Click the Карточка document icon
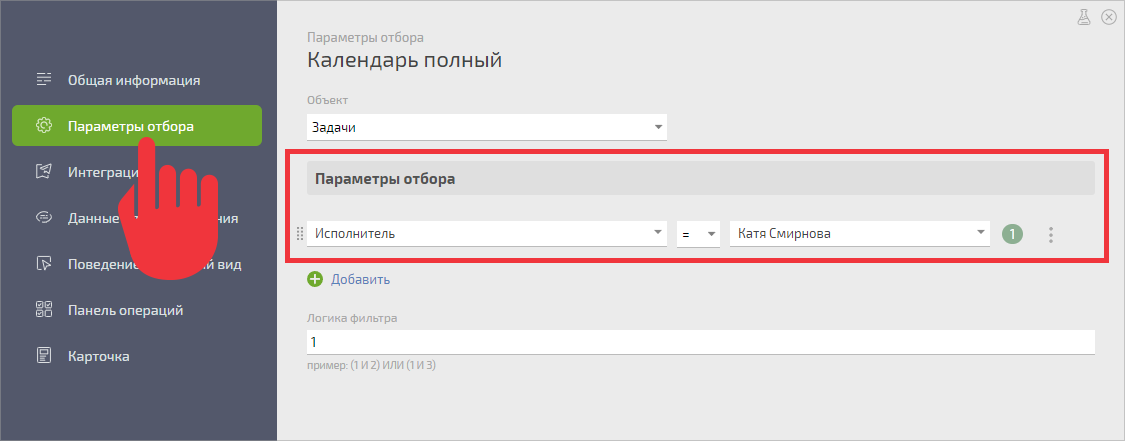Image resolution: width=1125 pixels, height=441 pixels. click(x=44, y=356)
